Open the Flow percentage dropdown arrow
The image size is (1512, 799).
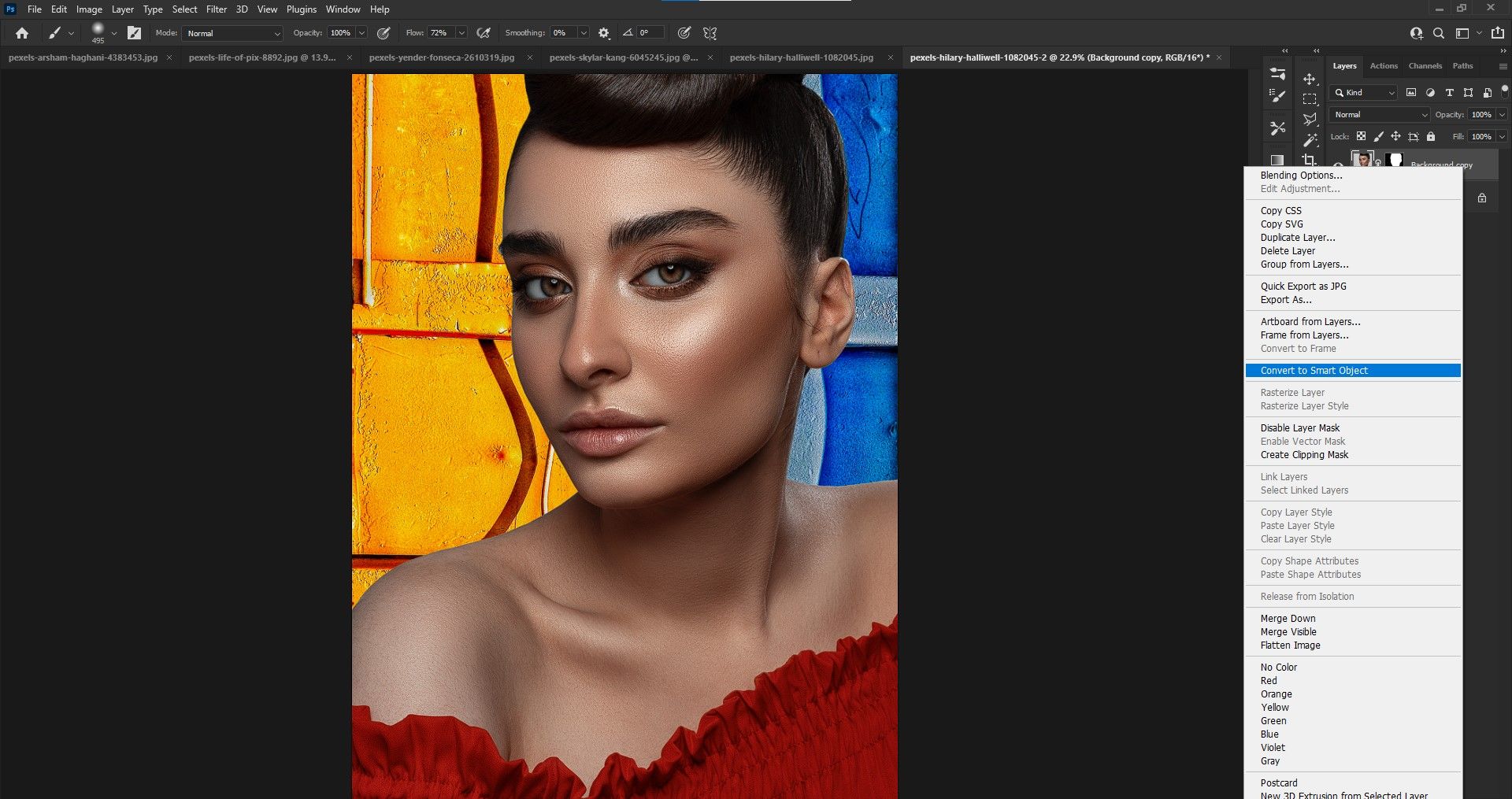click(x=461, y=33)
